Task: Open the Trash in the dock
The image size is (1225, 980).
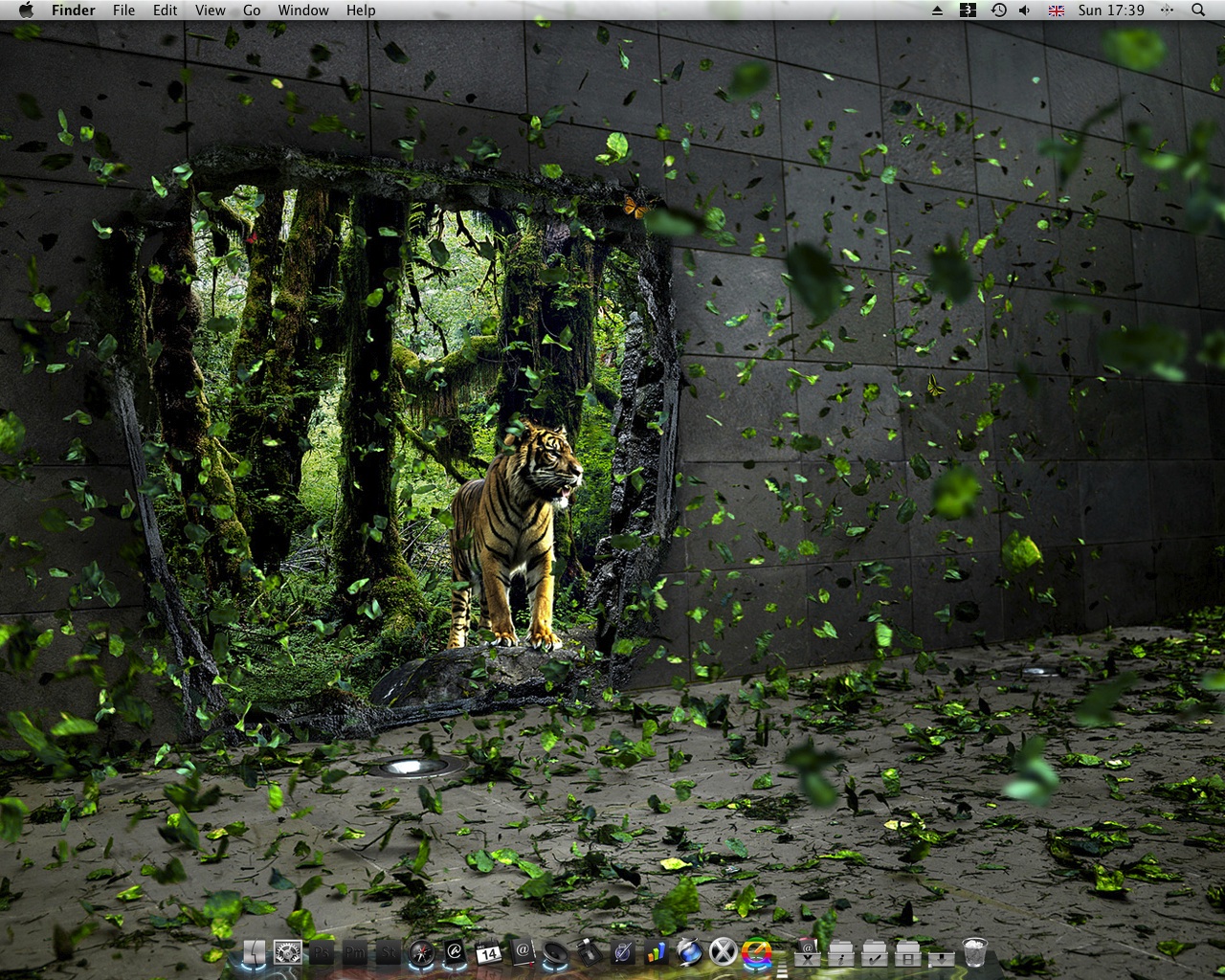Action: pos(974,952)
